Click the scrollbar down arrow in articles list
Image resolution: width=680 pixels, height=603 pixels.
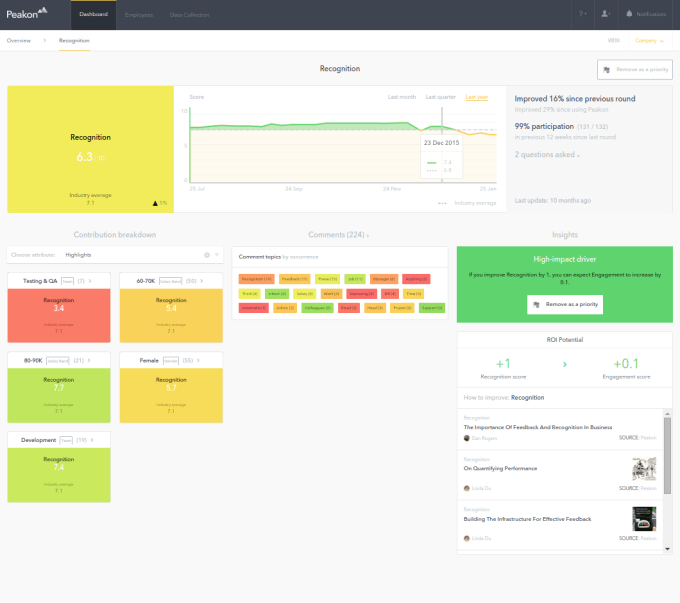coord(667,549)
